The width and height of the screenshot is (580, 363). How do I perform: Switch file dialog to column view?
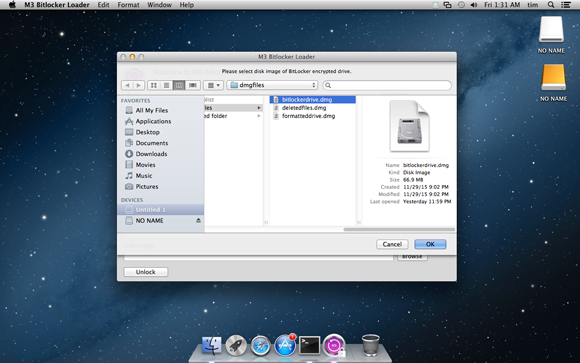pos(179,85)
